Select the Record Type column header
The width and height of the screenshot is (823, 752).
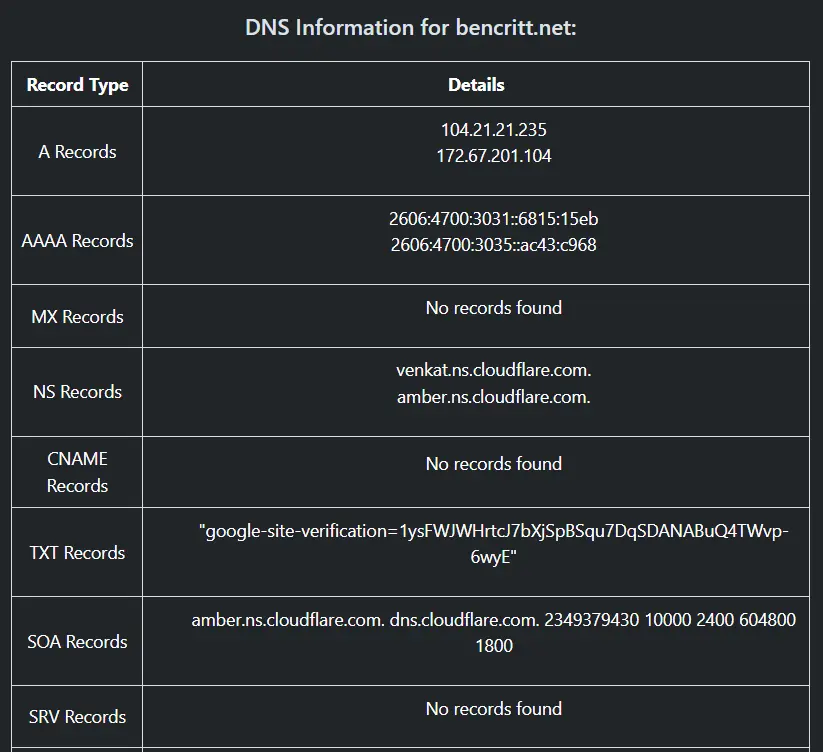click(77, 85)
